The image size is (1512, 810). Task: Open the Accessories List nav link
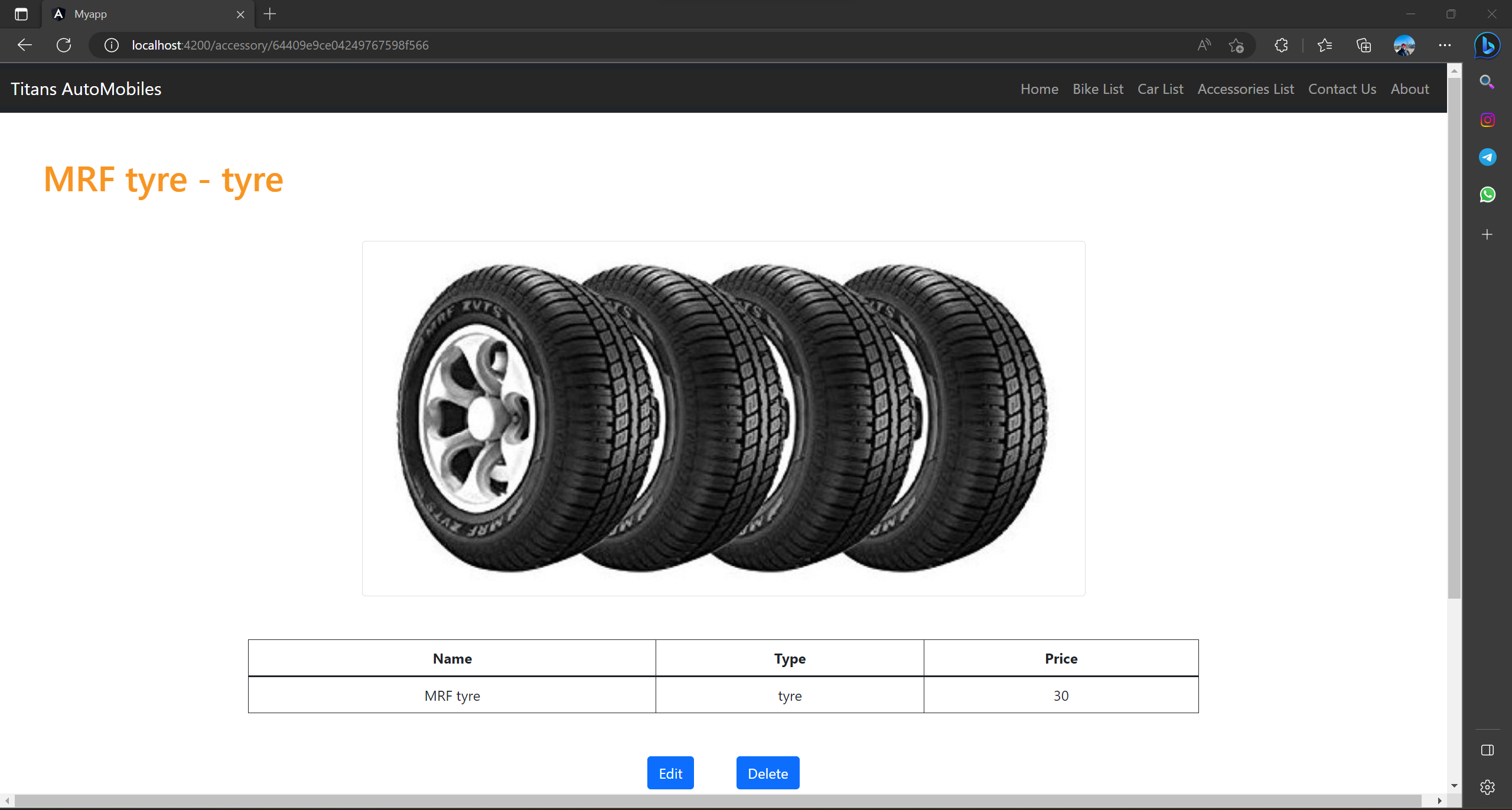tap(1246, 89)
